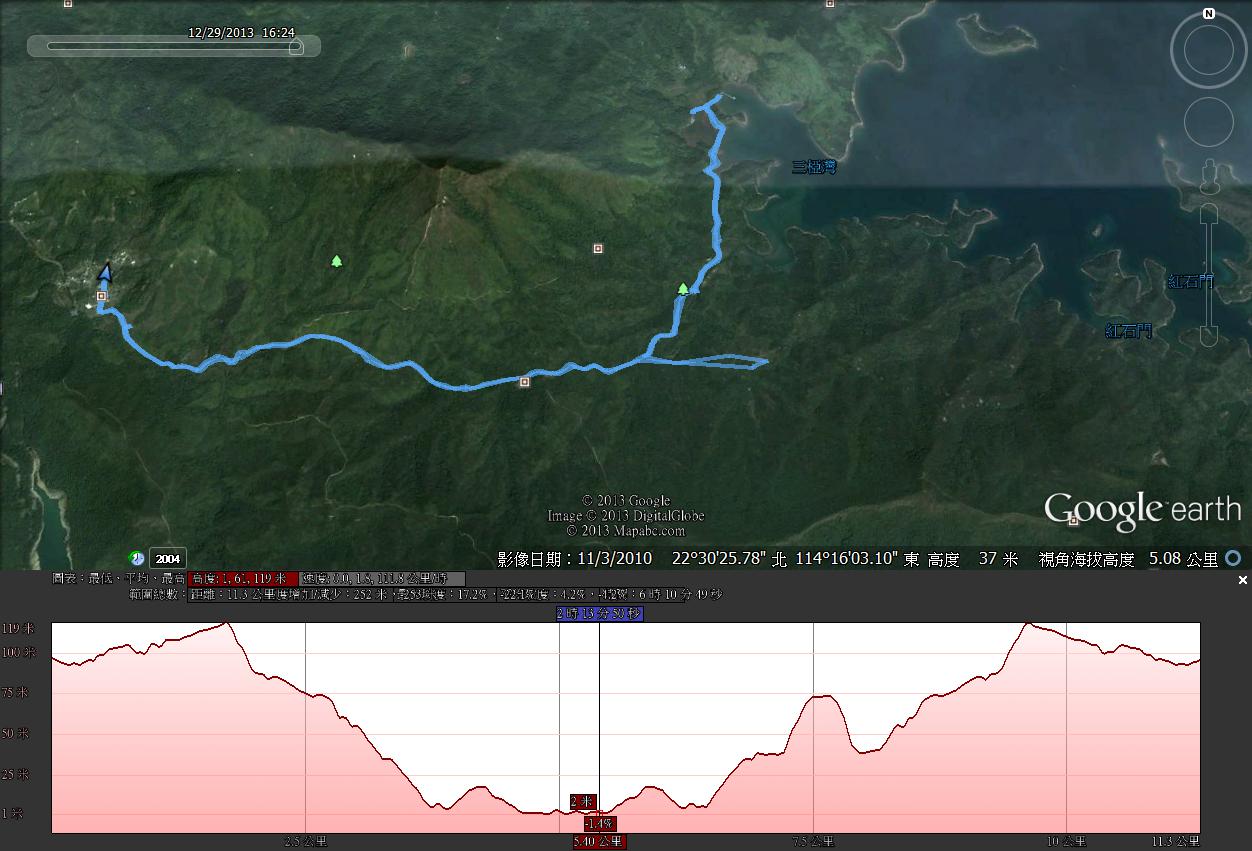Click the blue arrow track position marker
The image size is (1252, 851).
pyautogui.click(x=105, y=271)
